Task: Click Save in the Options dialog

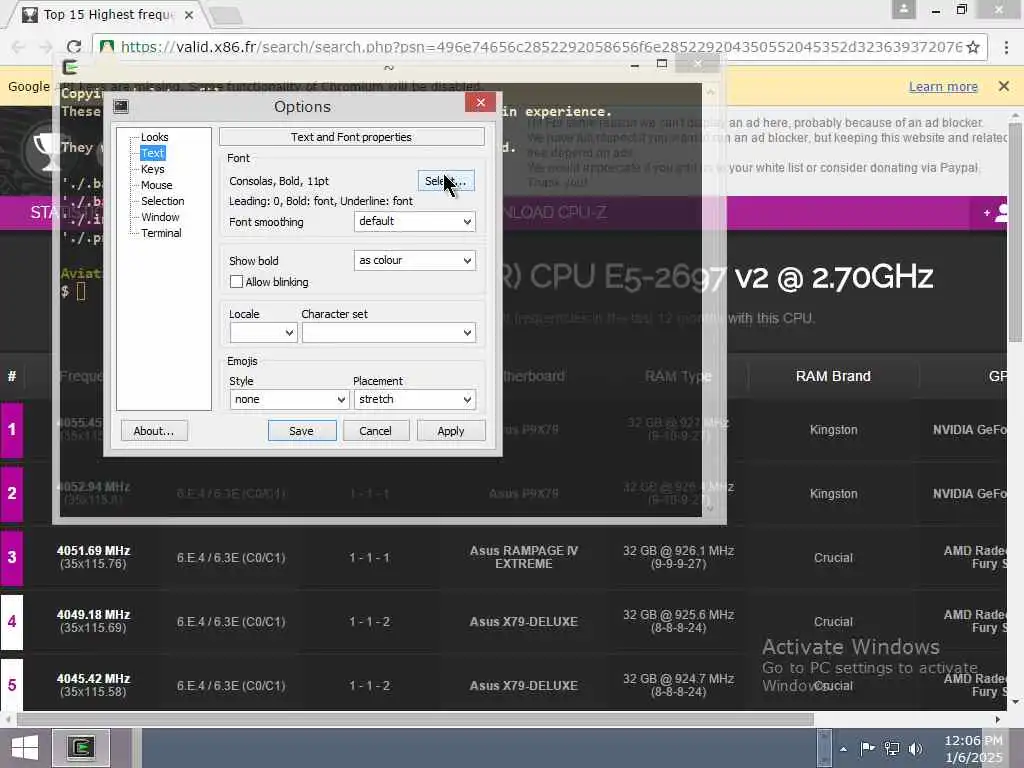Action: tap(302, 431)
